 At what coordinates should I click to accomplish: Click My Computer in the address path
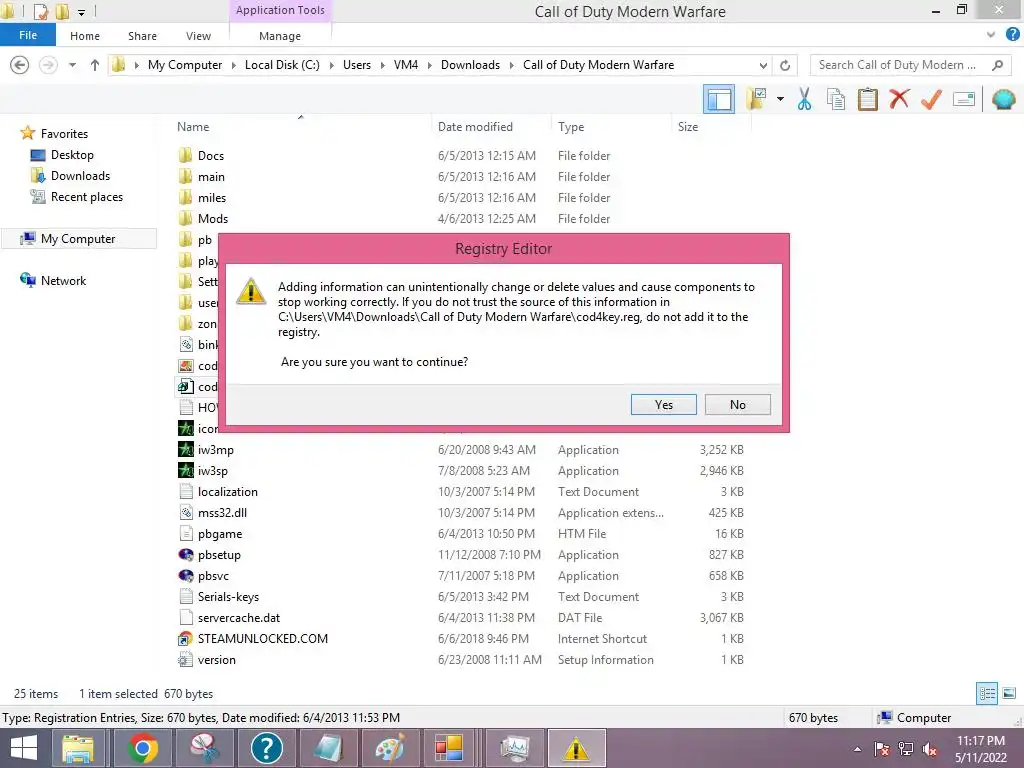tap(185, 65)
